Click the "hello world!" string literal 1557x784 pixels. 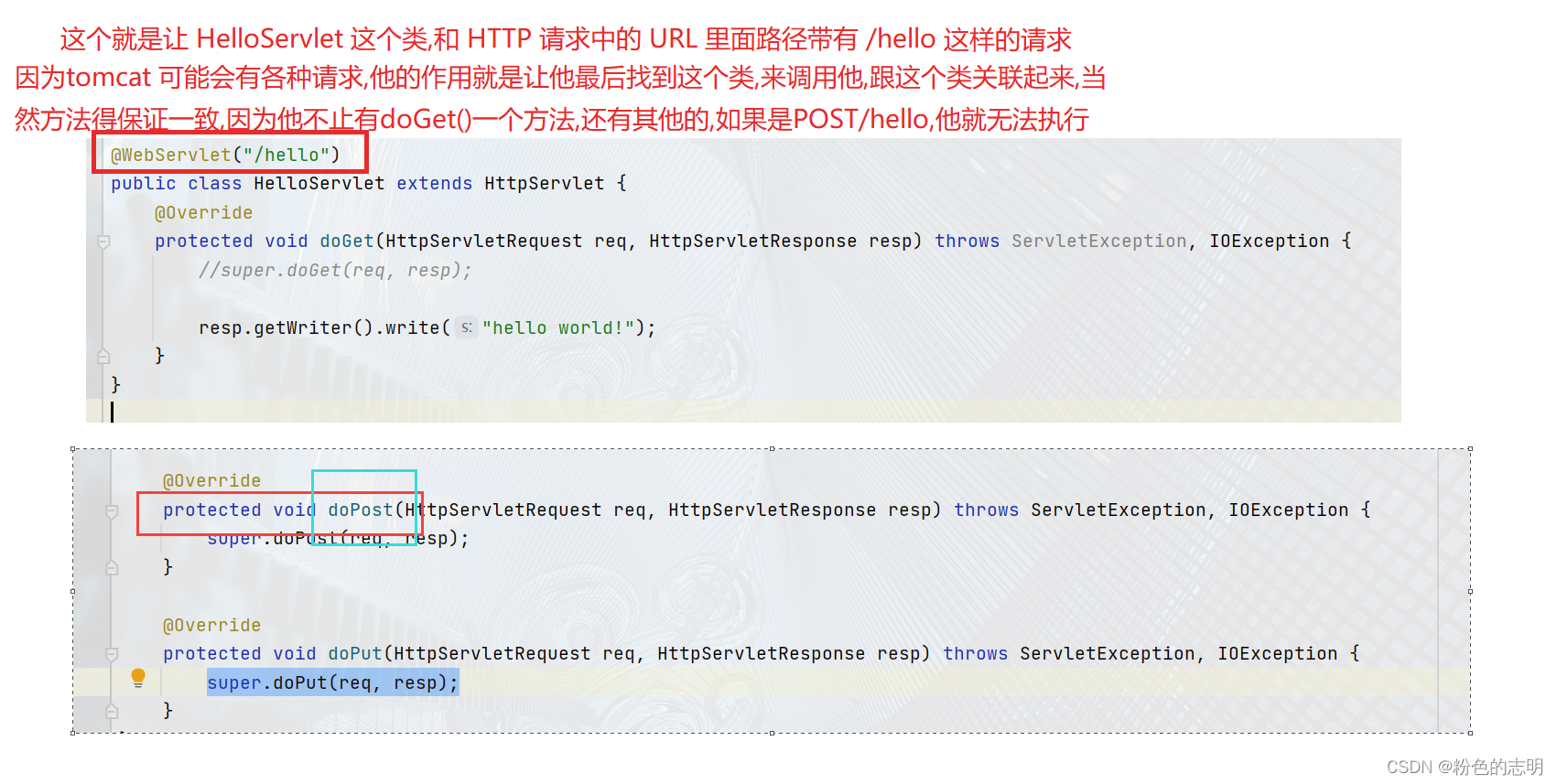(x=558, y=328)
